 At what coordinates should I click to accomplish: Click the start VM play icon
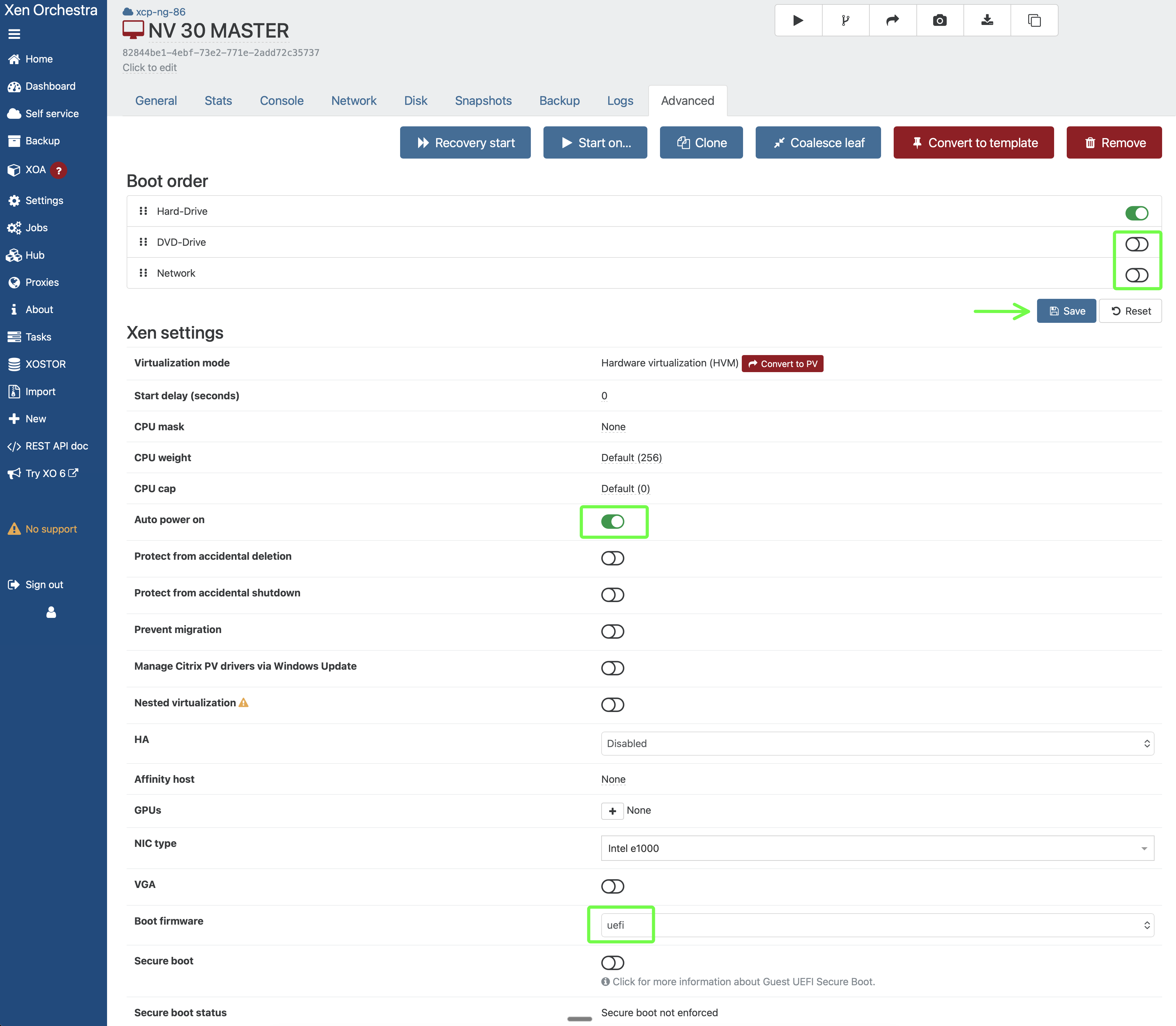pyautogui.click(x=798, y=21)
